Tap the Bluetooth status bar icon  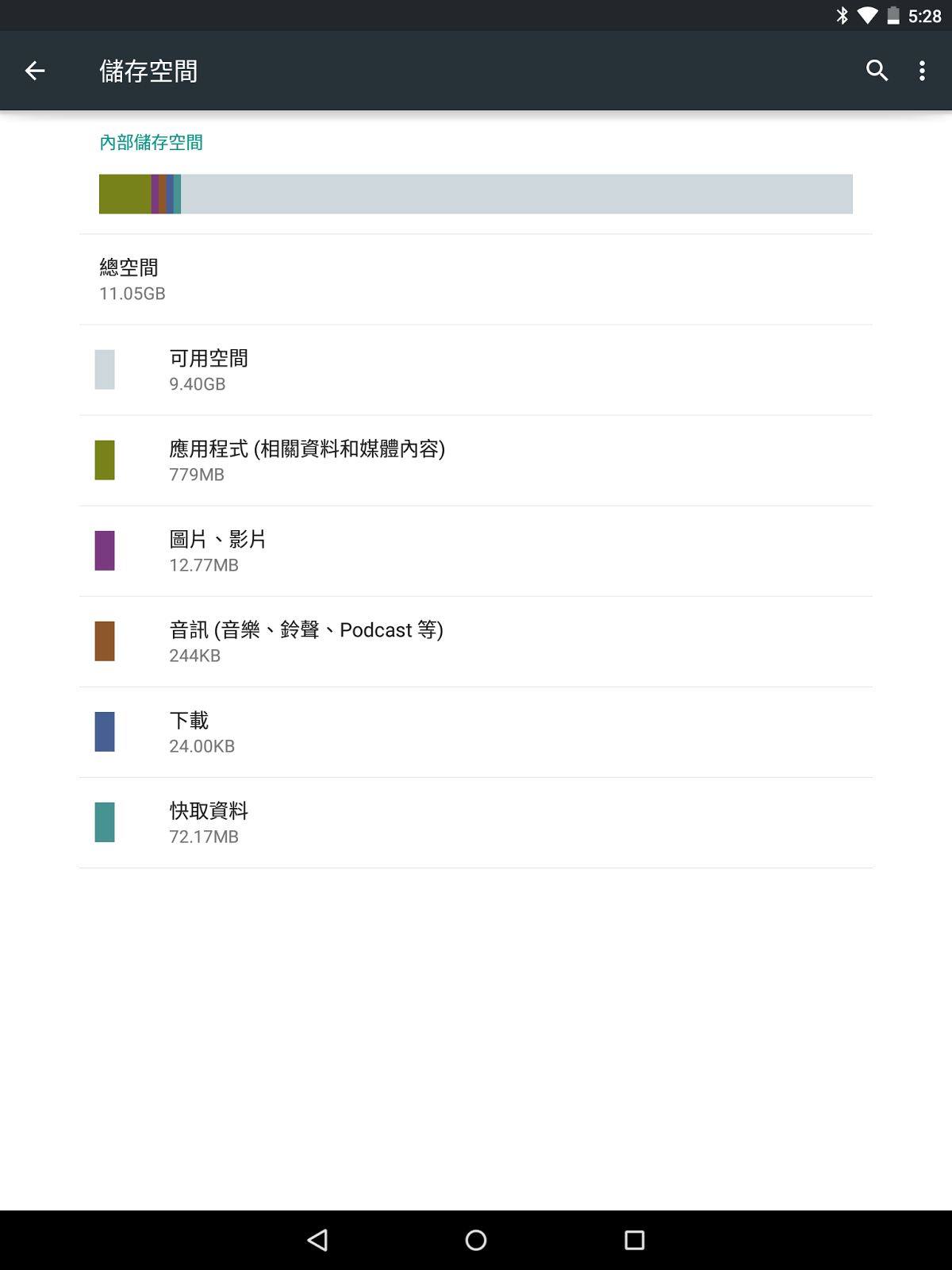842,16
